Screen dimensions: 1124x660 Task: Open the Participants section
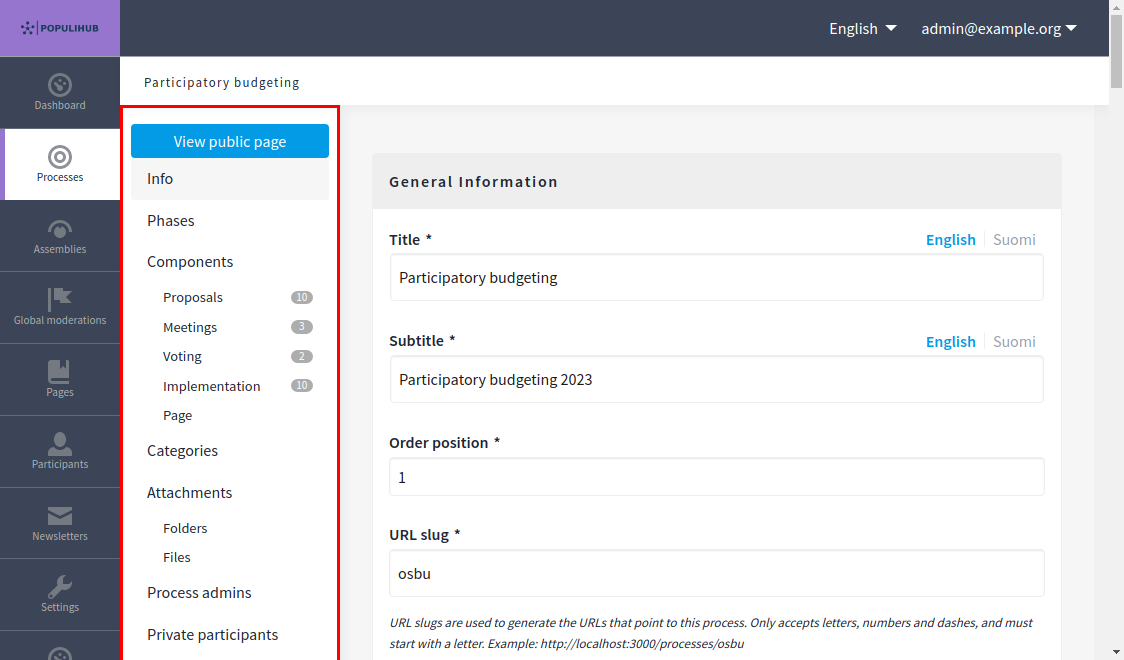coord(60,450)
